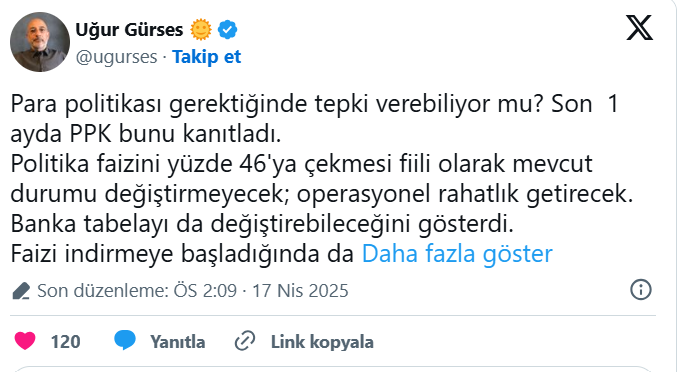Open the 17 Nis 2025 timestamp
Viewport: 677px width, 372px height.
[x=300, y=291]
